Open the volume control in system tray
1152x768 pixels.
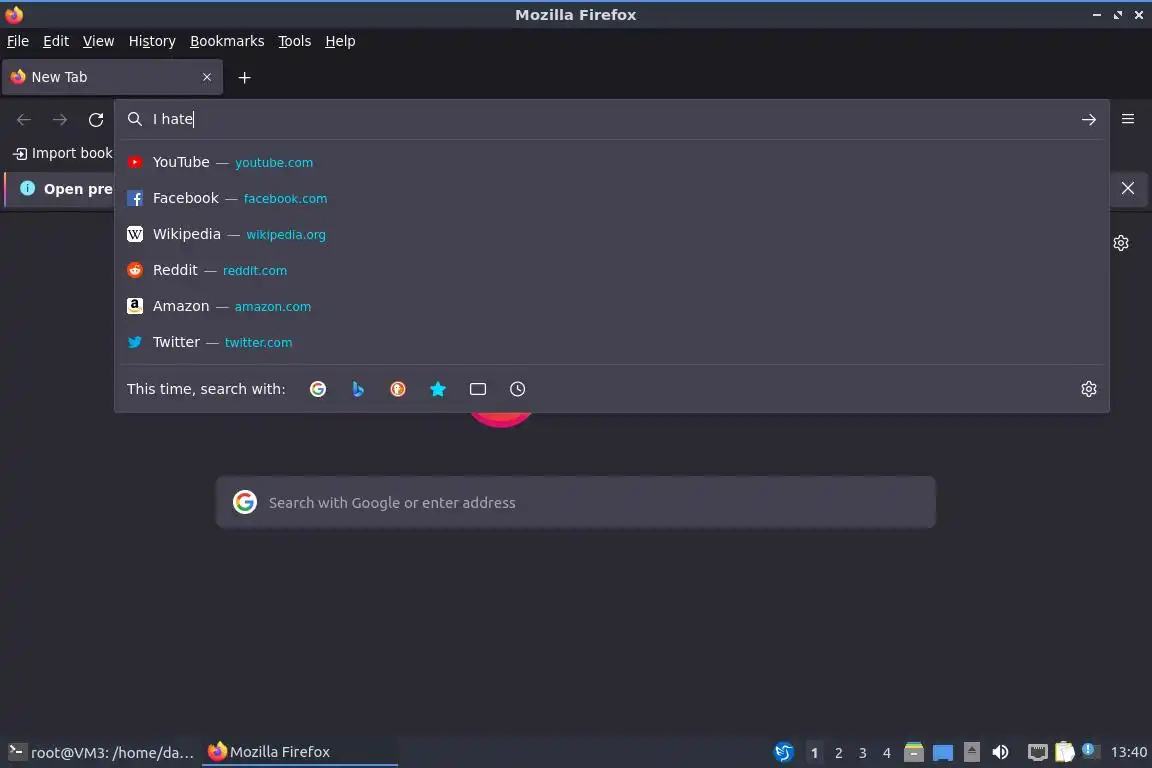(x=1000, y=752)
